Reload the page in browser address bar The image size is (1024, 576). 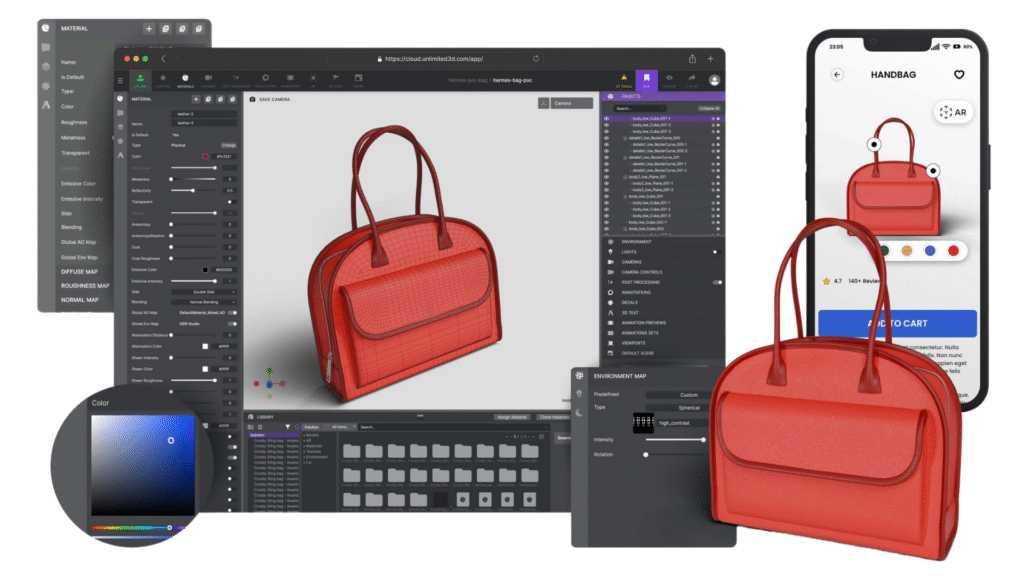[x=536, y=59]
